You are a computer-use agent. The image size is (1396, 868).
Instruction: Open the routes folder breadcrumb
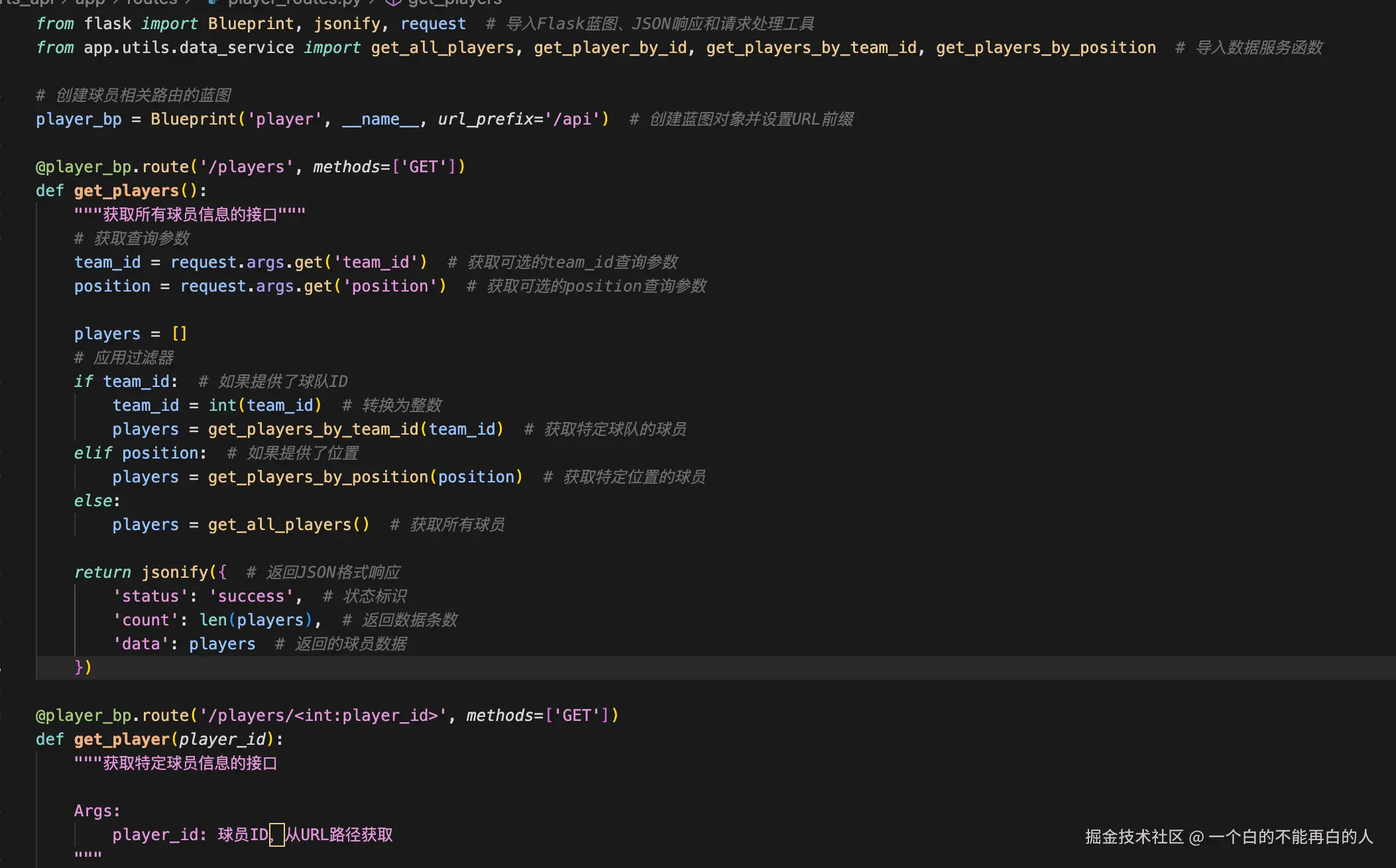[x=151, y=2]
